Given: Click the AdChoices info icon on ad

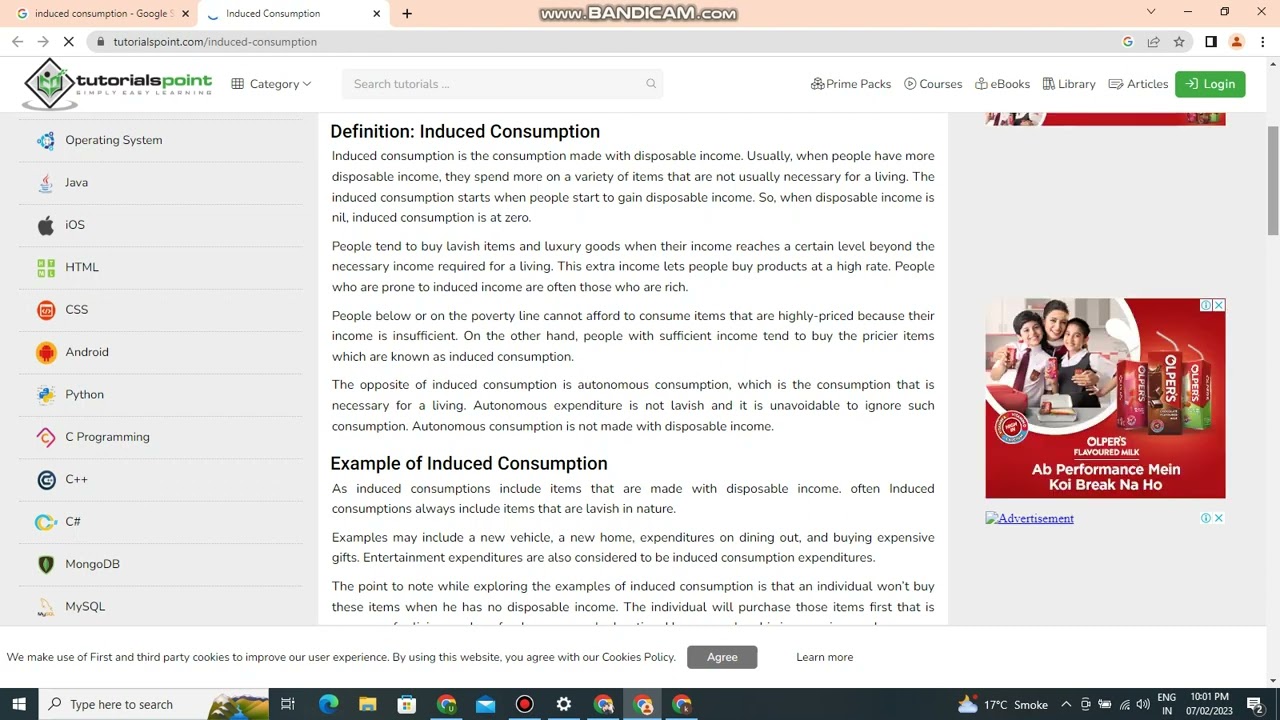Looking at the screenshot, I should coord(1207,305).
